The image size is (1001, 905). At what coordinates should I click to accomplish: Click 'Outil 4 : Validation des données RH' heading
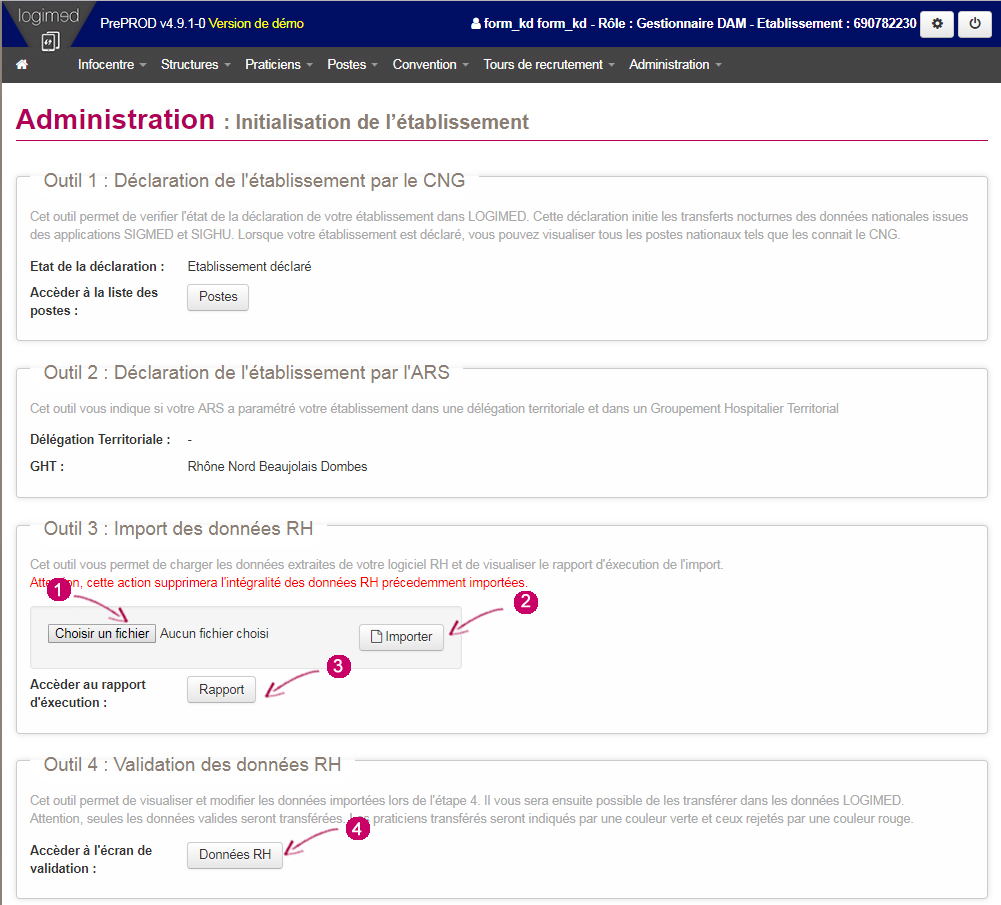click(192, 764)
